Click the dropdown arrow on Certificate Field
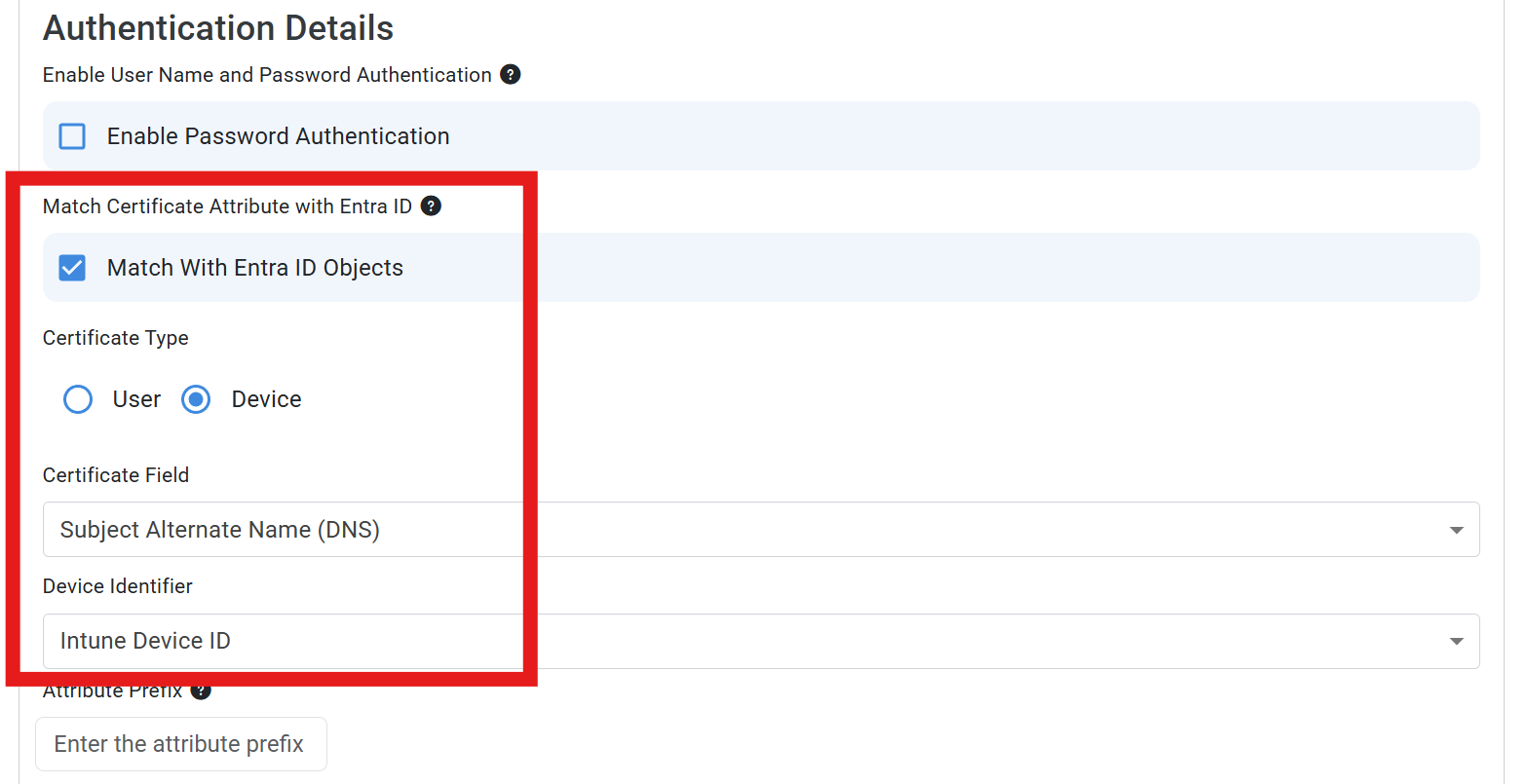Viewport: 1527px width, 784px height. tap(1456, 529)
